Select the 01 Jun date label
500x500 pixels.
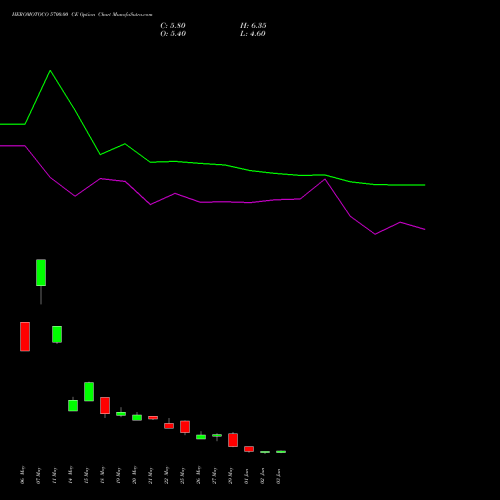[x=247, y=476]
